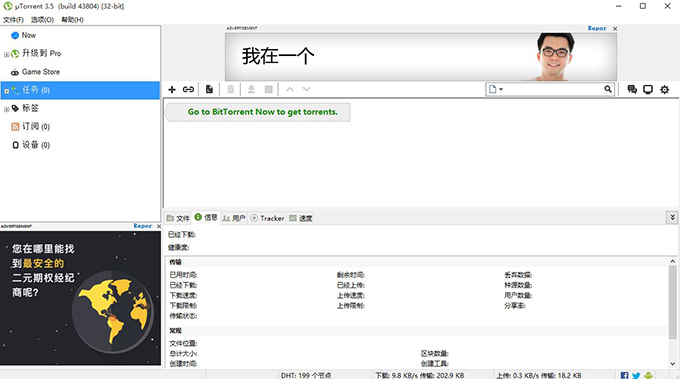Click the remote monitor icon in toolbar
This screenshot has height=379, width=680.
point(648,89)
